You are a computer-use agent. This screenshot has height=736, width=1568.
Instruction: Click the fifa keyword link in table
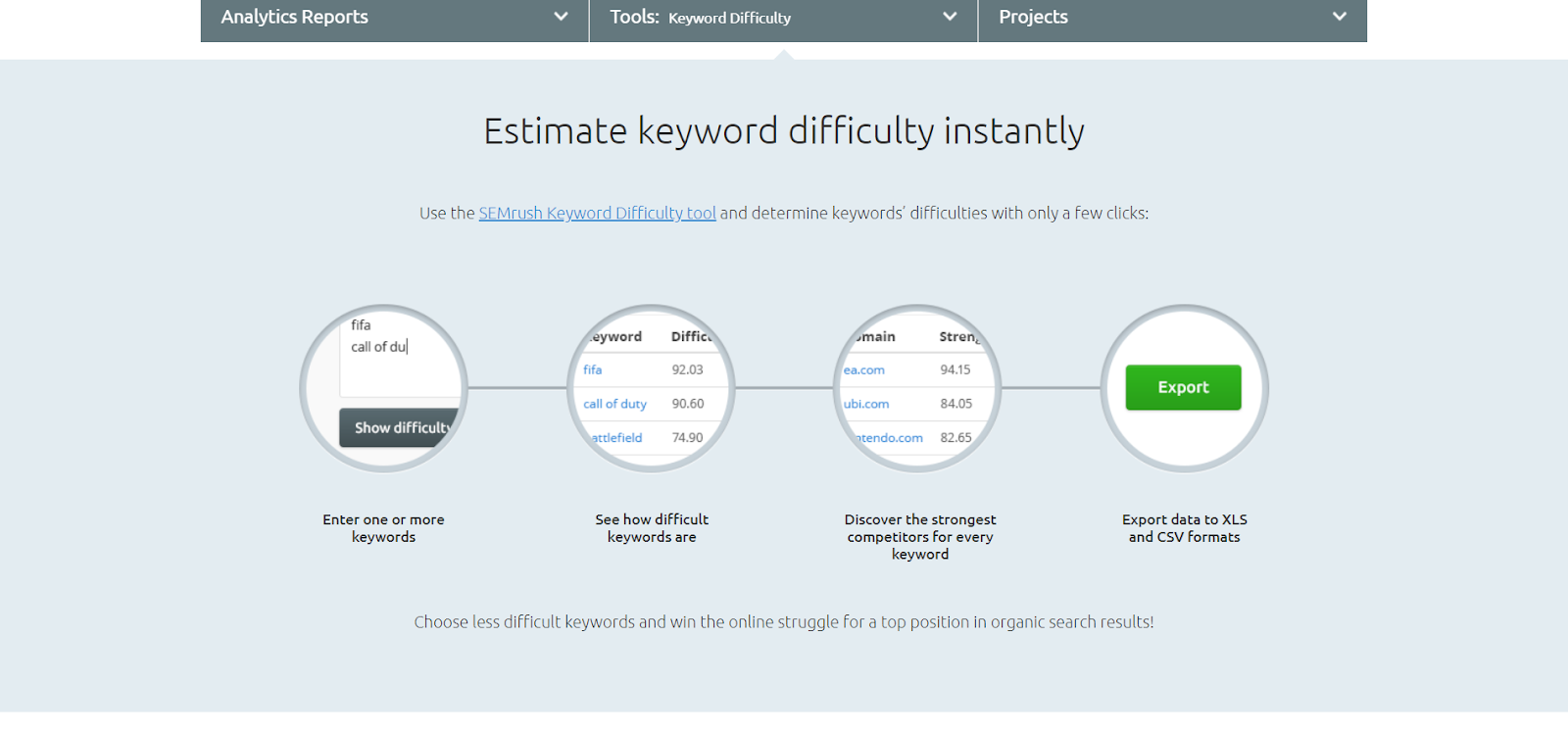[x=592, y=369]
